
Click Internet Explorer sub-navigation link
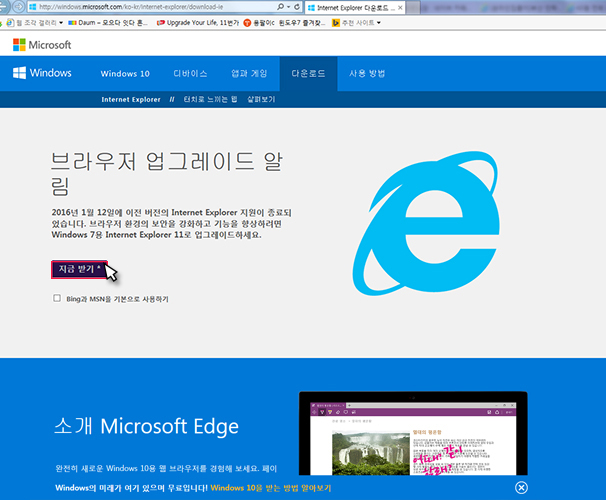131,99
